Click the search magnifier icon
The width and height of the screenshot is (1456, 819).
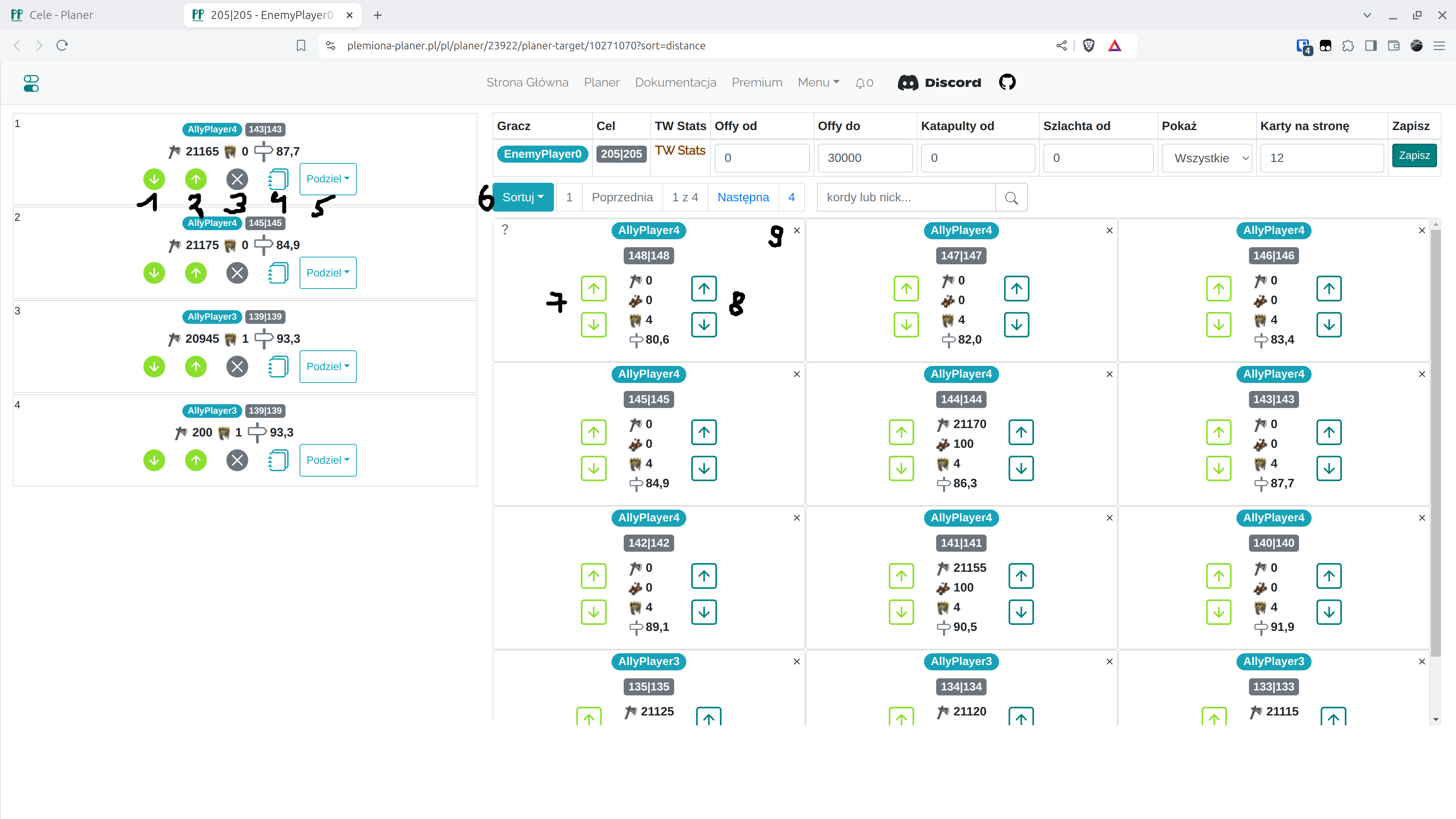coord(1011,198)
